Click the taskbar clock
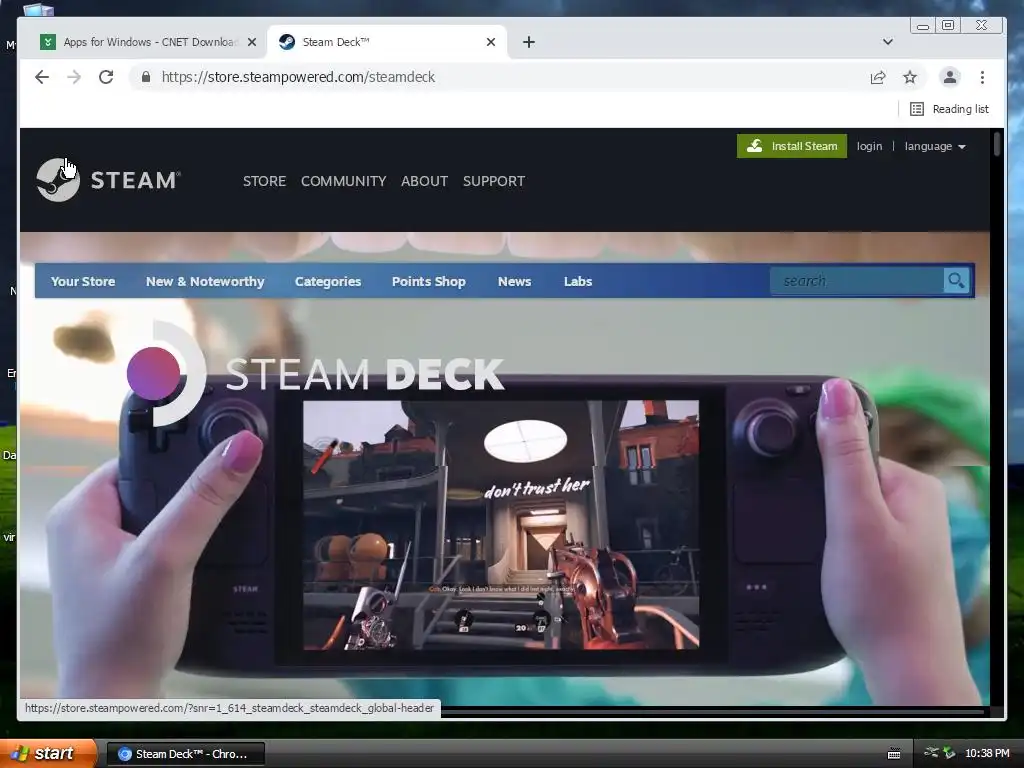Image resolution: width=1024 pixels, height=768 pixels. tap(987, 754)
